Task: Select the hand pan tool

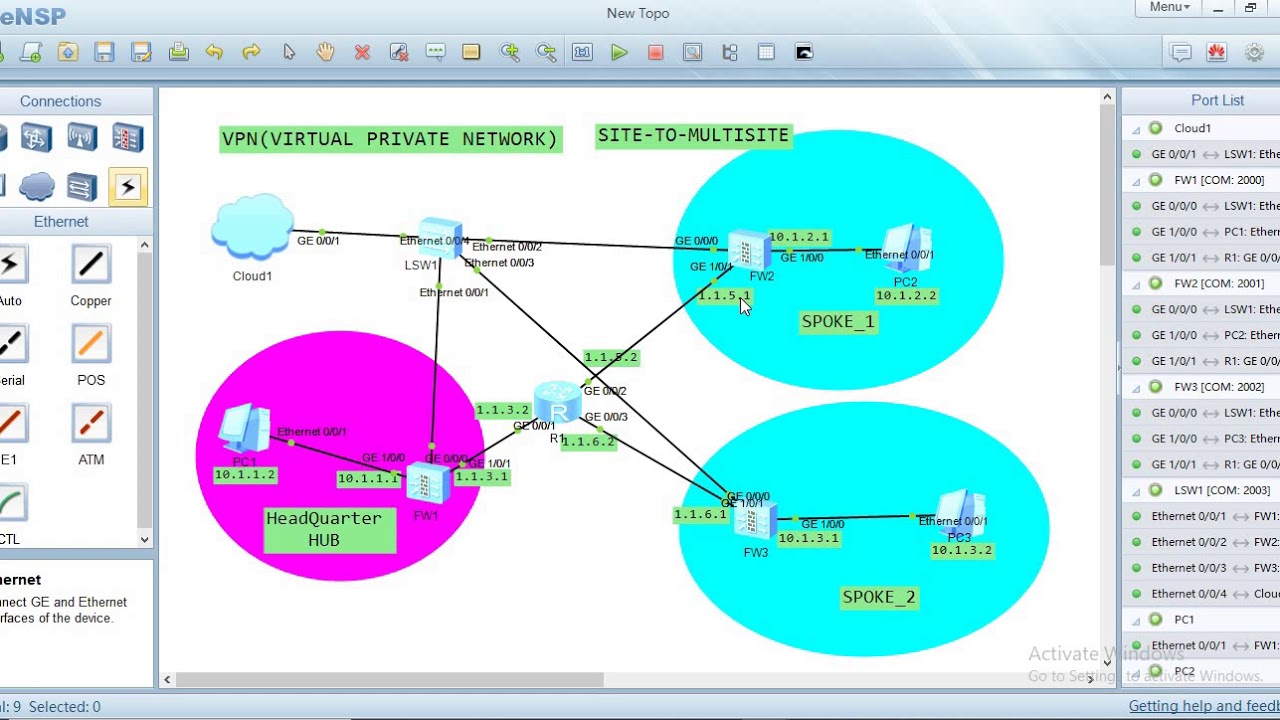Action: 325,52
